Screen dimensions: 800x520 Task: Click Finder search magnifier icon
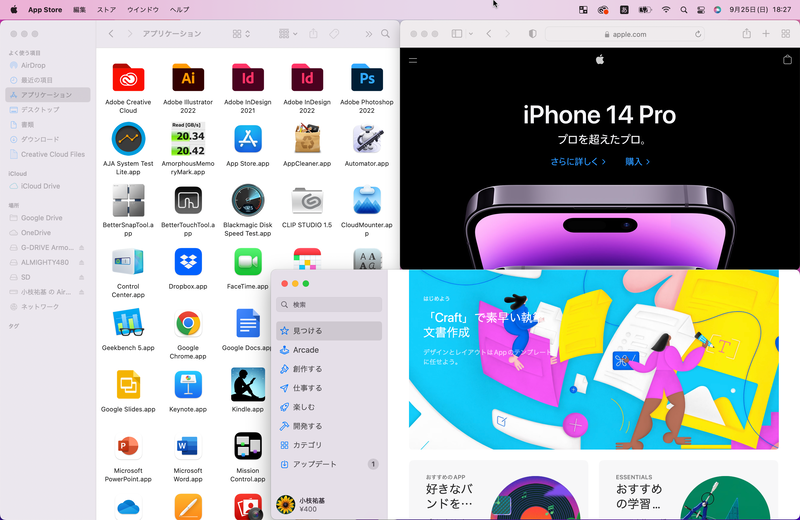[x=385, y=34]
